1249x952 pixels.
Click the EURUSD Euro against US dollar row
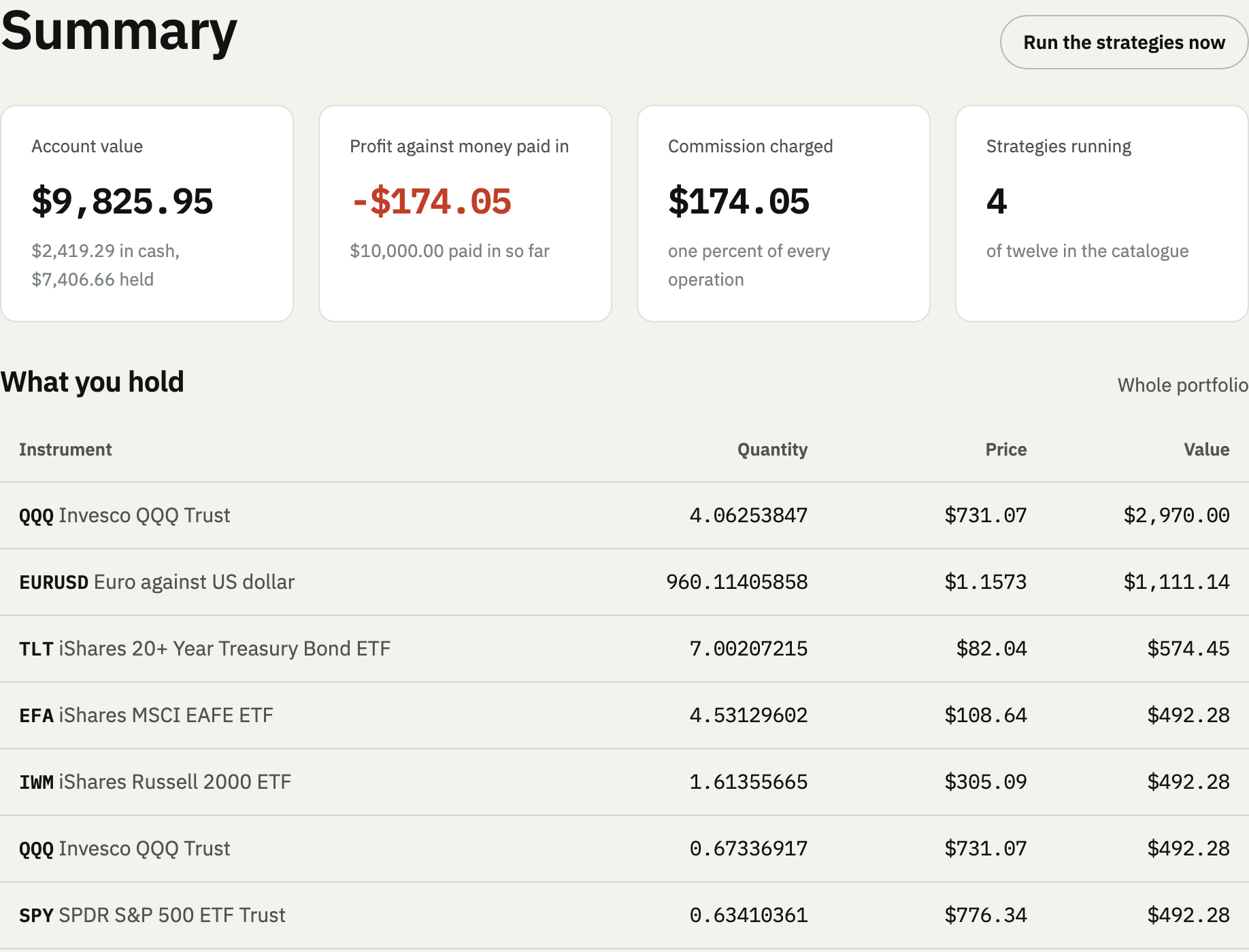point(624,582)
